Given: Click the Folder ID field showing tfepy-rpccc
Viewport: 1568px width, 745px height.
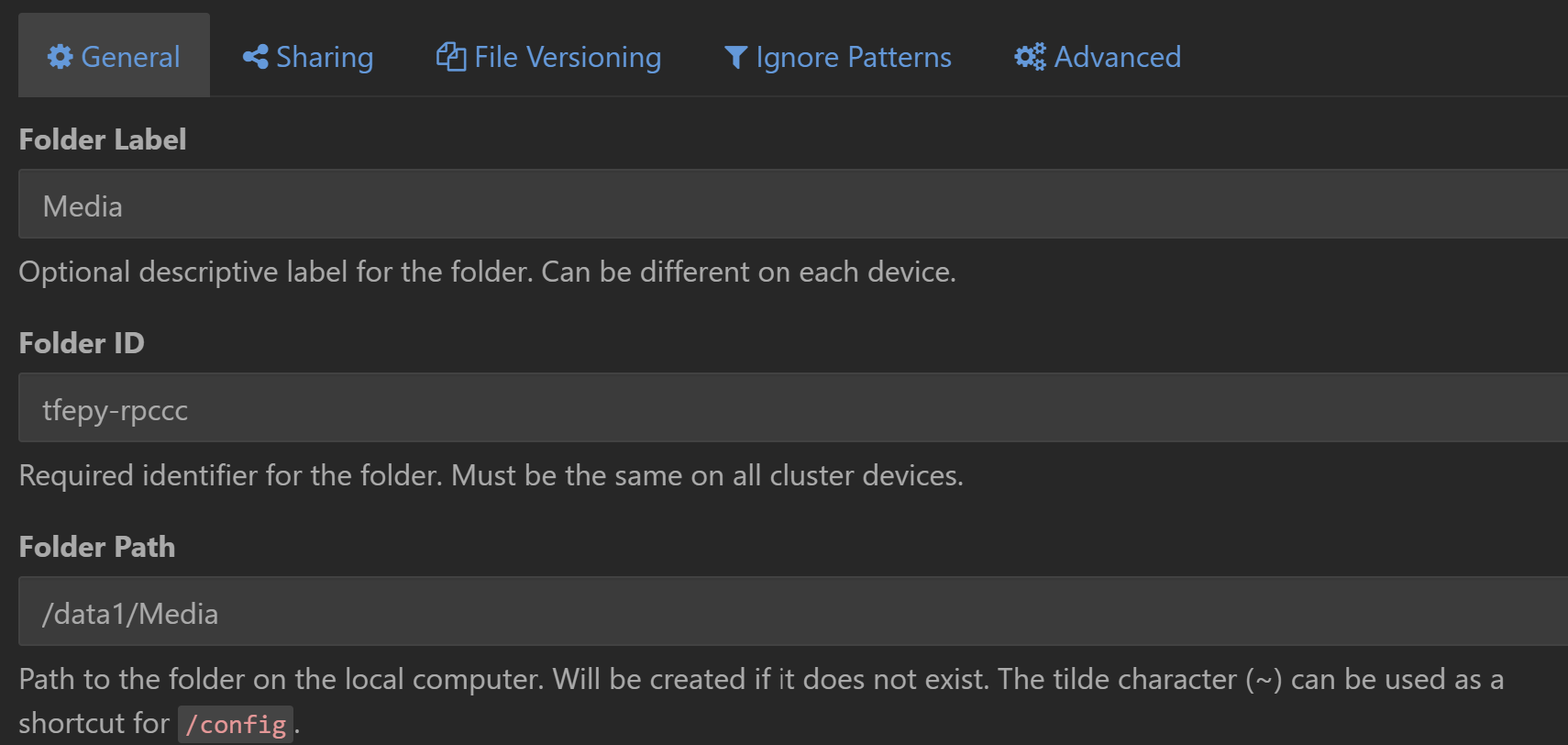Looking at the screenshot, I should pyautogui.click(x=793, y=407).
